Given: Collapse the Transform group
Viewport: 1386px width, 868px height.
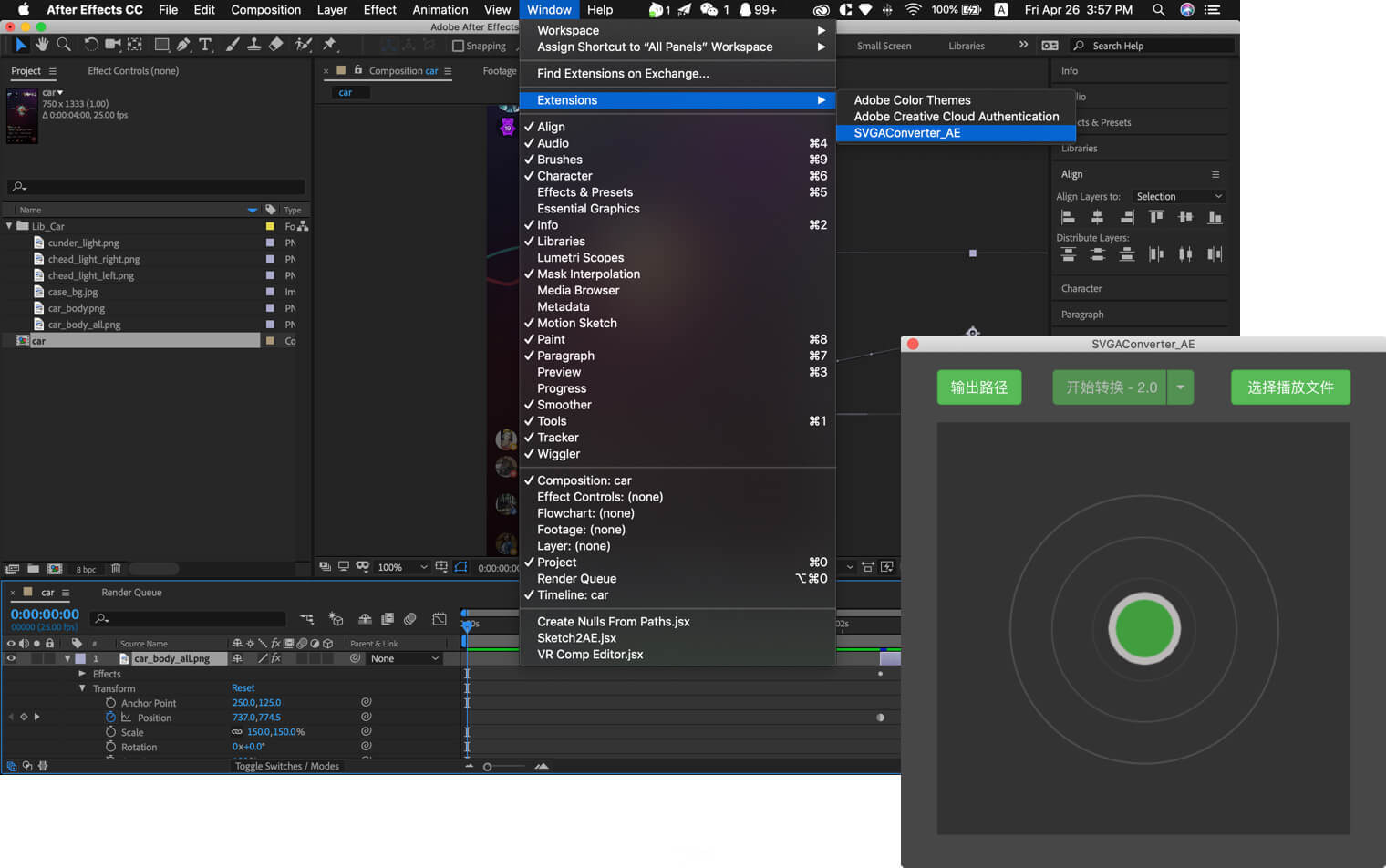Looking at the screenshot, I should point(82,688).
